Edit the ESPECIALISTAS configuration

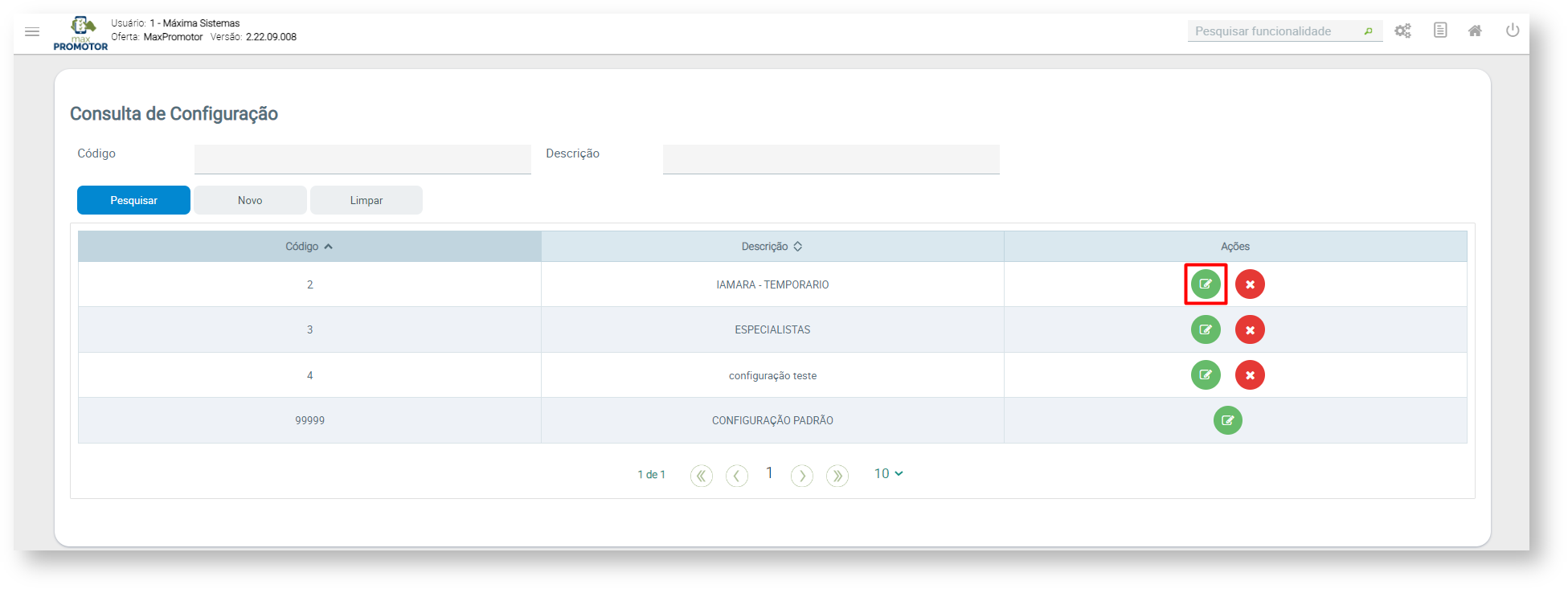[x=1206, y=329]
